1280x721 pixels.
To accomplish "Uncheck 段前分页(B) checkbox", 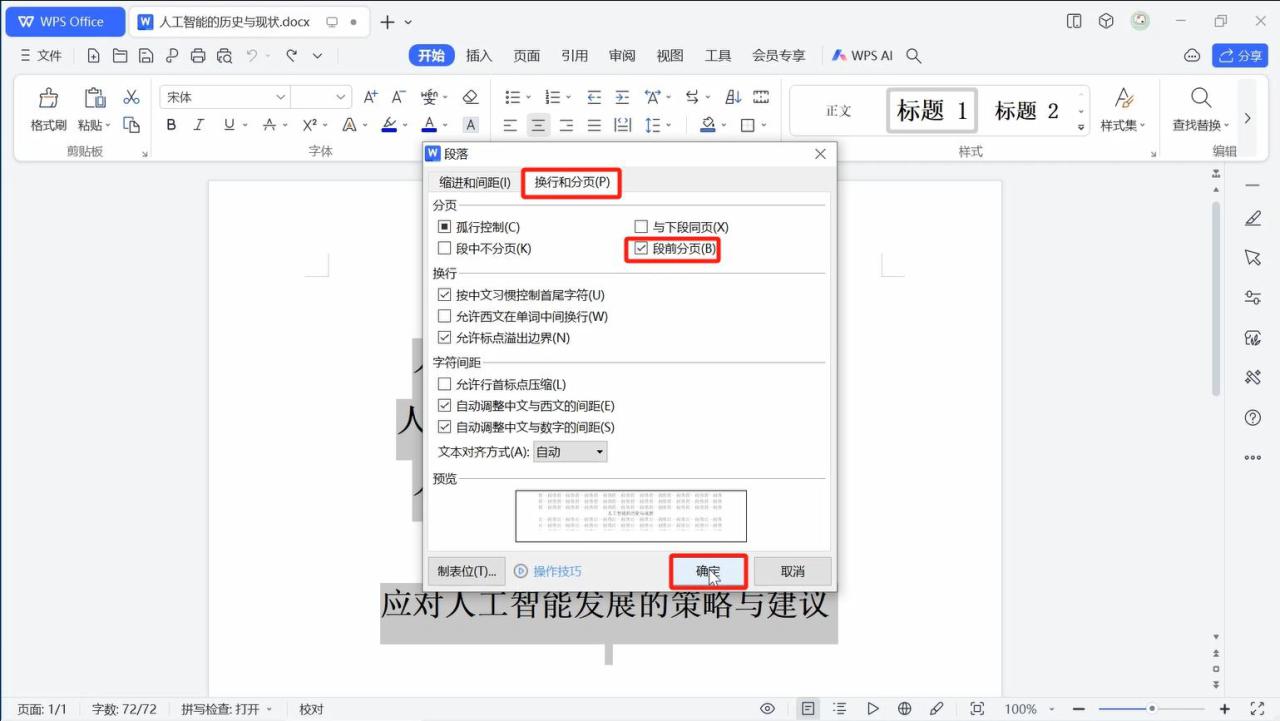I will click(x=641, y=248).
